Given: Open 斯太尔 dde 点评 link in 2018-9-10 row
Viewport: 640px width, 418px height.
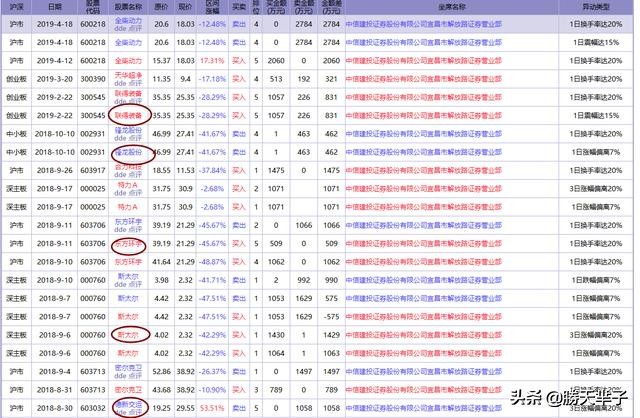Looking at the screenshot, I should pos(128,284).
